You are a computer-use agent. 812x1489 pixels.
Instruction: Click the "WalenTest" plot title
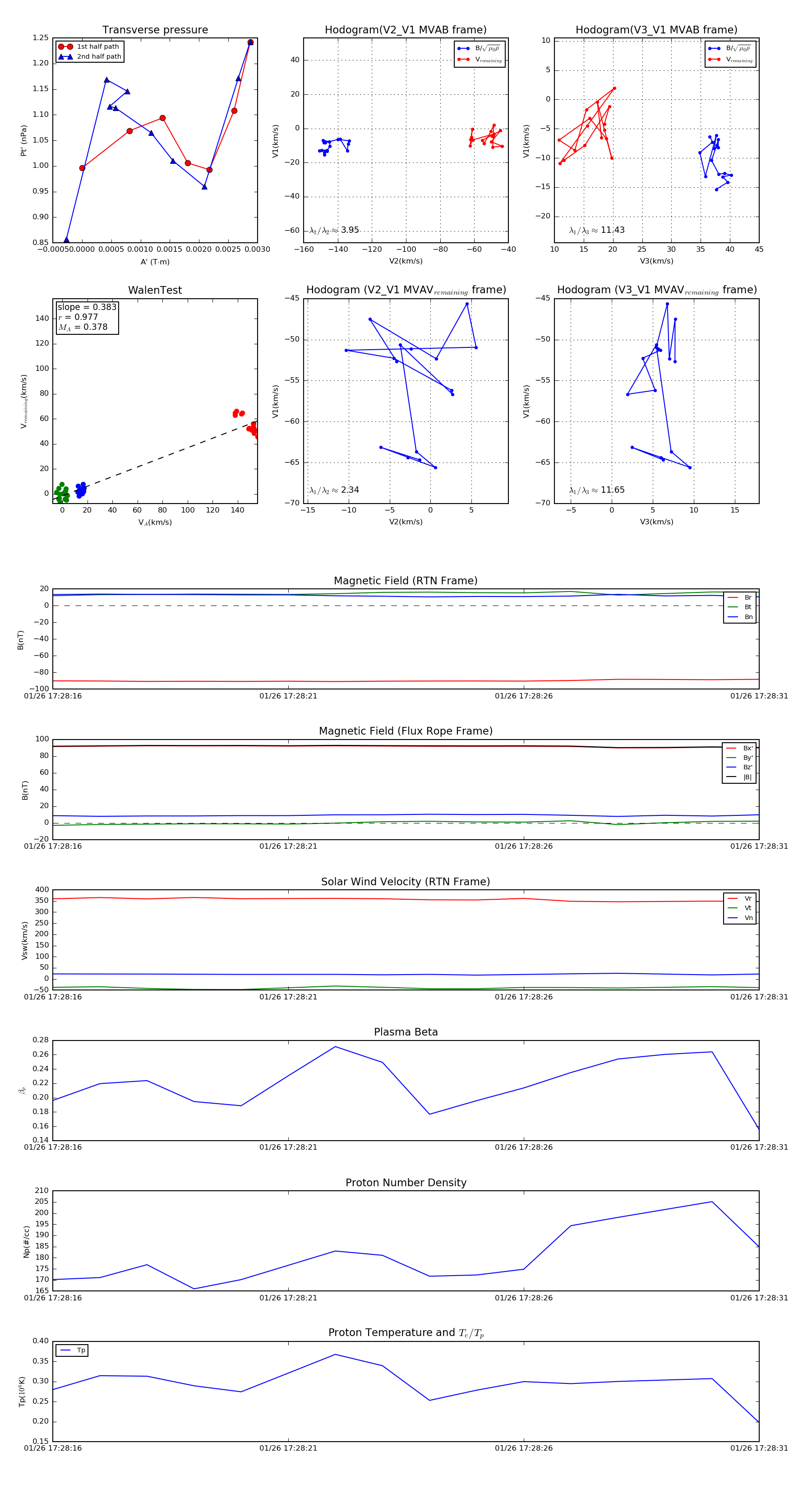[x=155, y=290]
